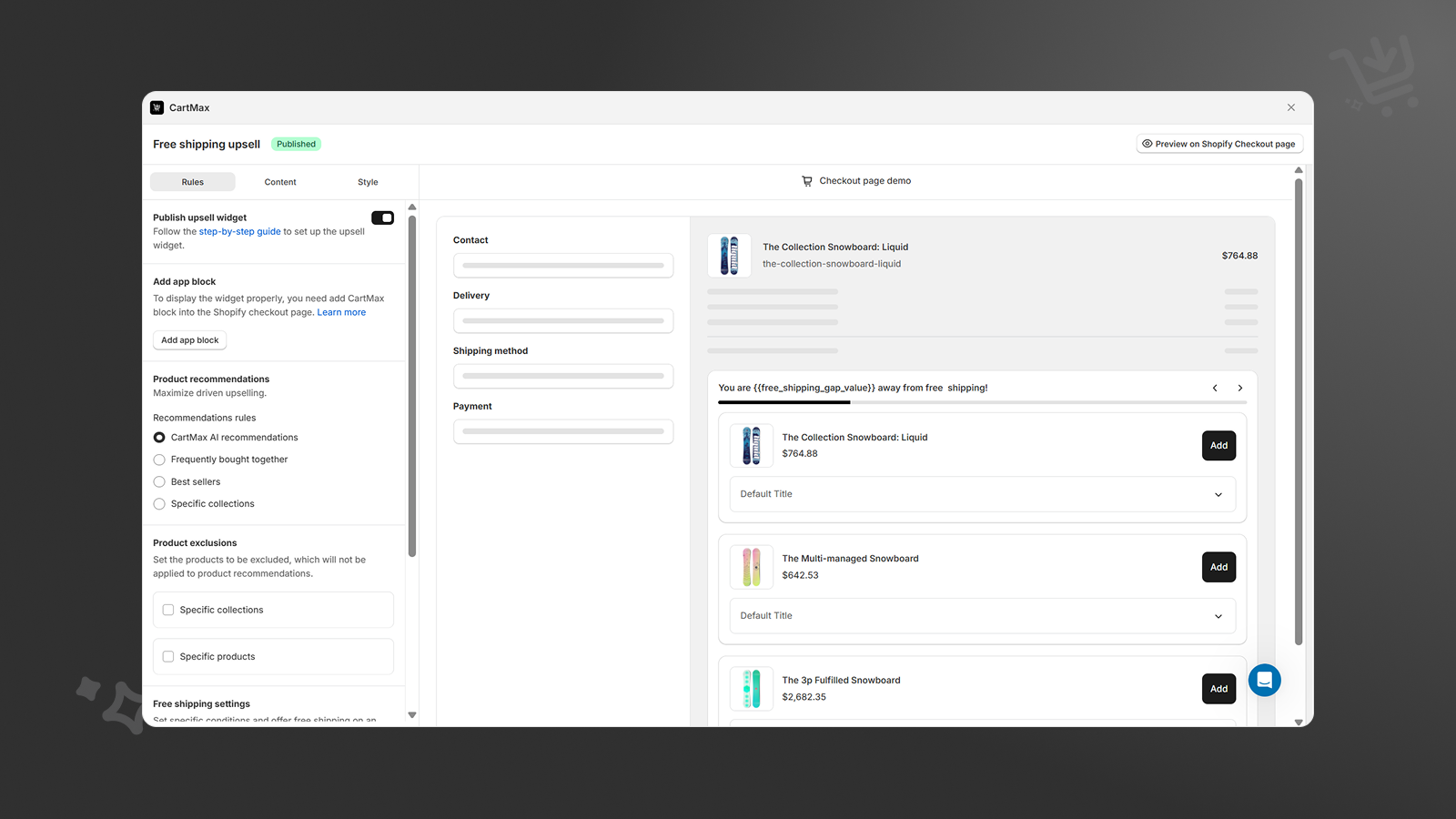Open Default Title dropdown for Multi-managed Snowboard
The height and width of the screenshot is (819, 1456).
[982, 616]
